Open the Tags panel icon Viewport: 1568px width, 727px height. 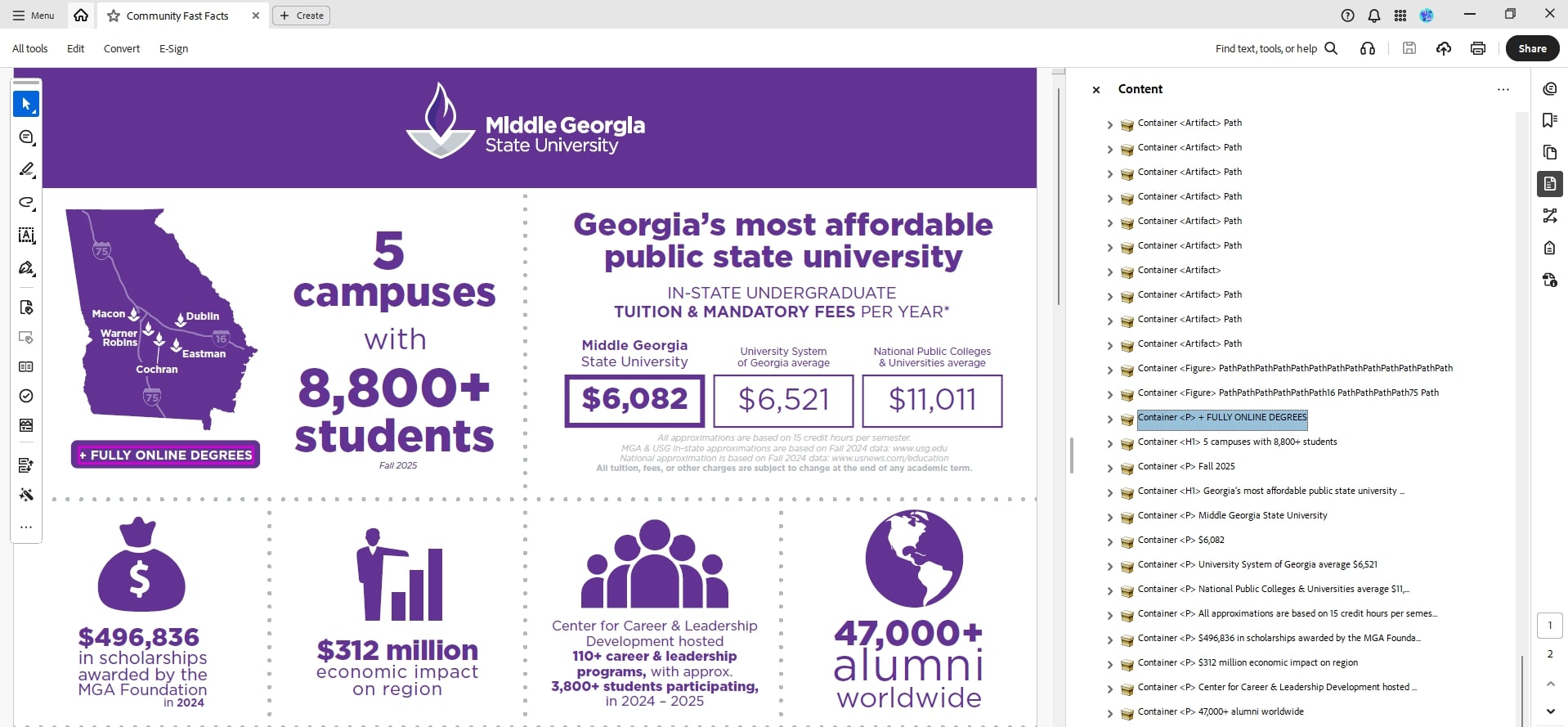pyautogui.click(x=1549, y=248)
